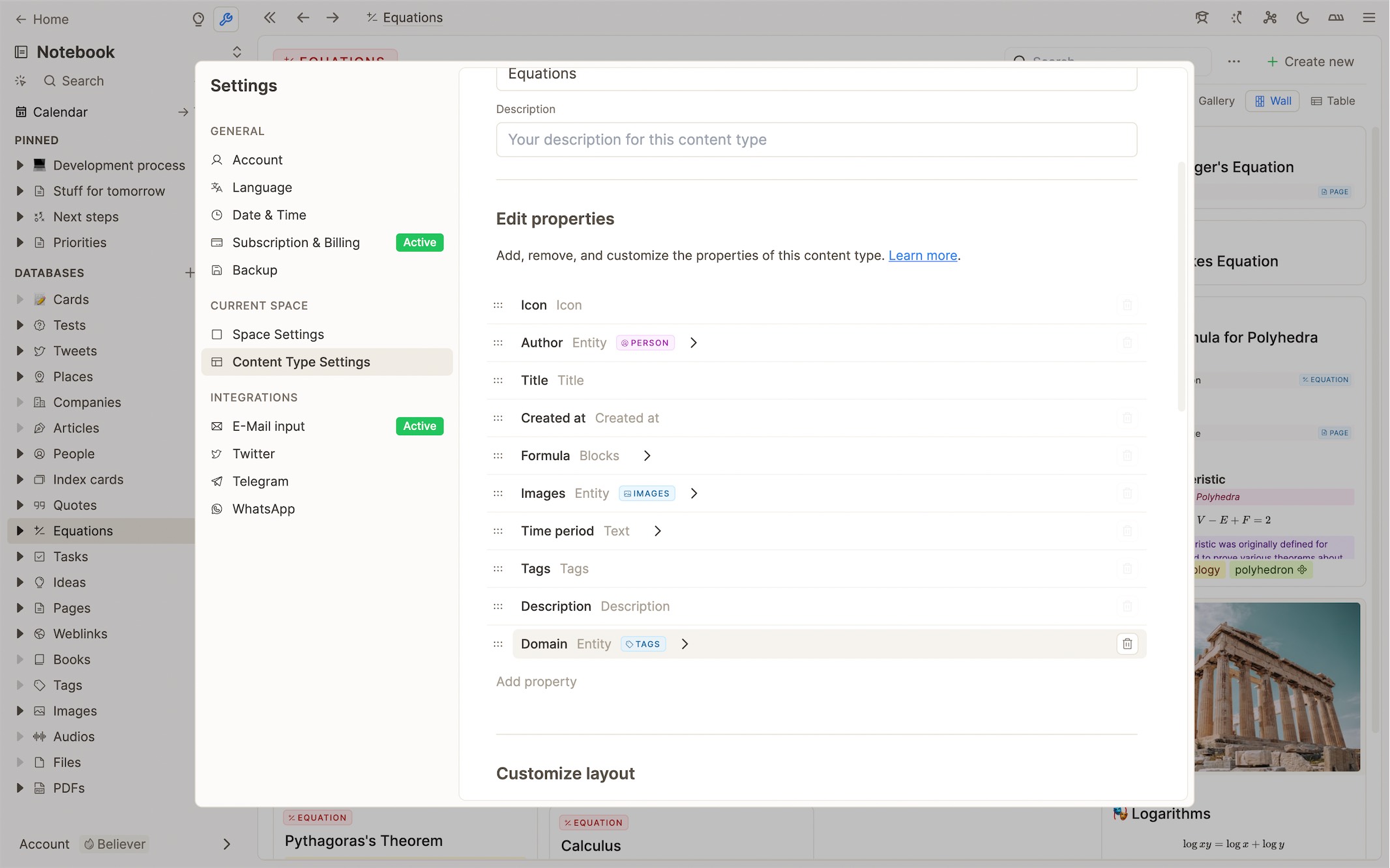Screen dimensions: 1390x868
Task: Switch to the Gallery view tab
Action: [1216, 101]
